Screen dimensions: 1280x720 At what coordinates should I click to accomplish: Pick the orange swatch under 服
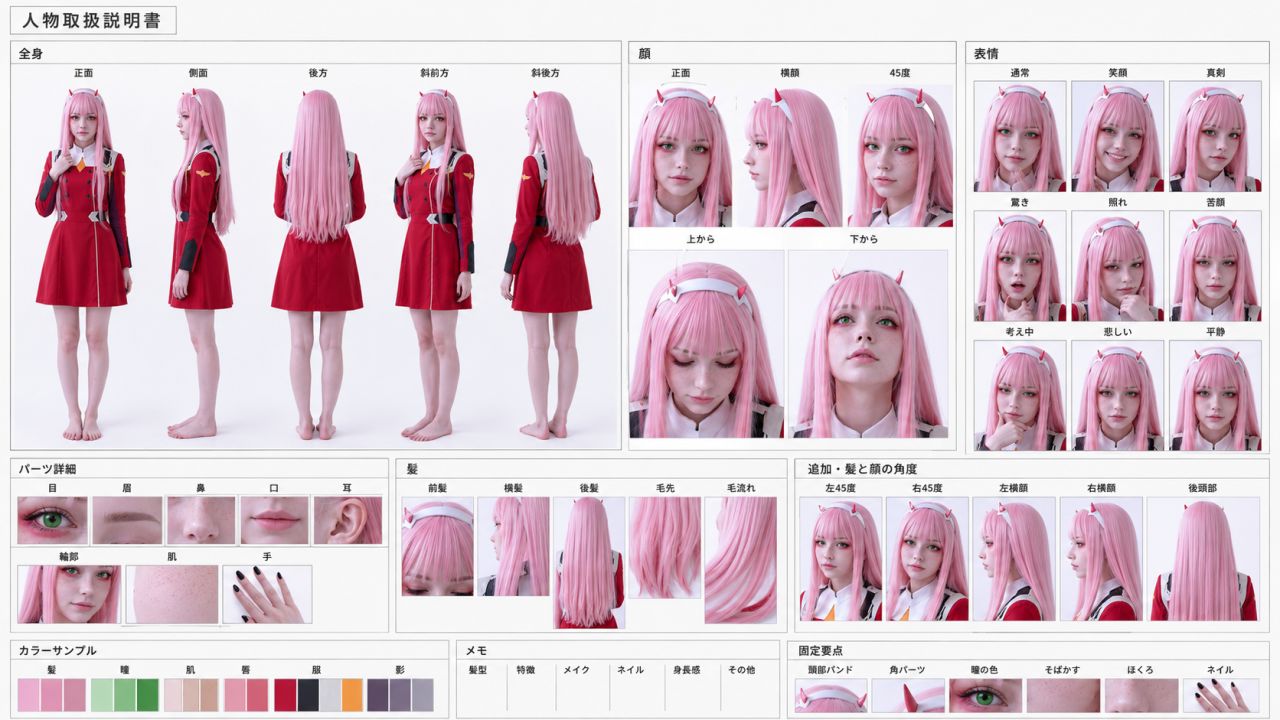(352, 695)
